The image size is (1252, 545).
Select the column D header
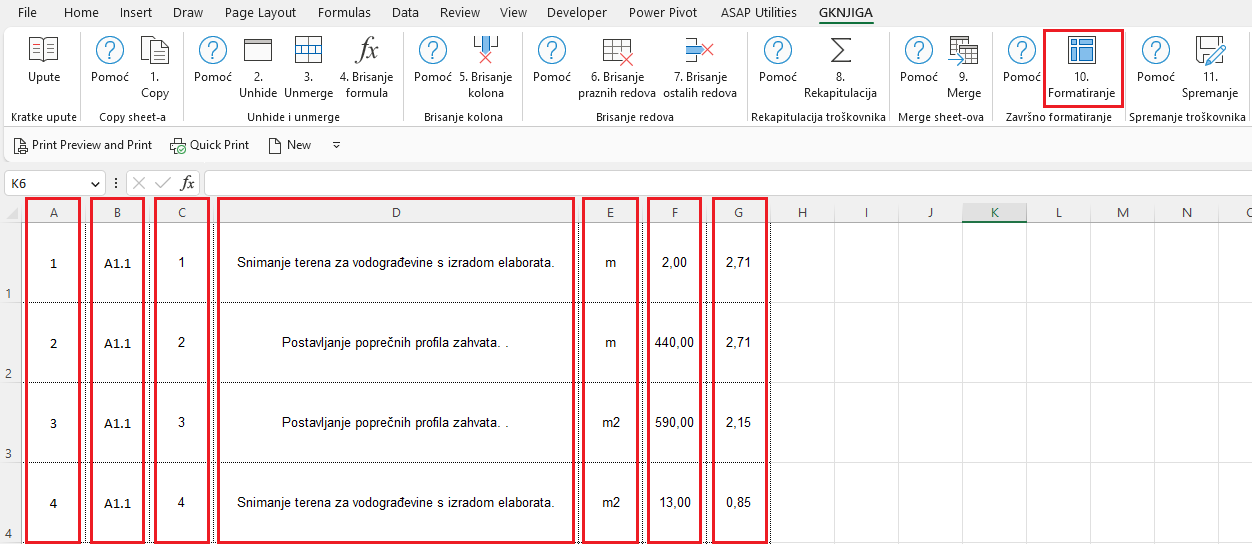(396, 212)
